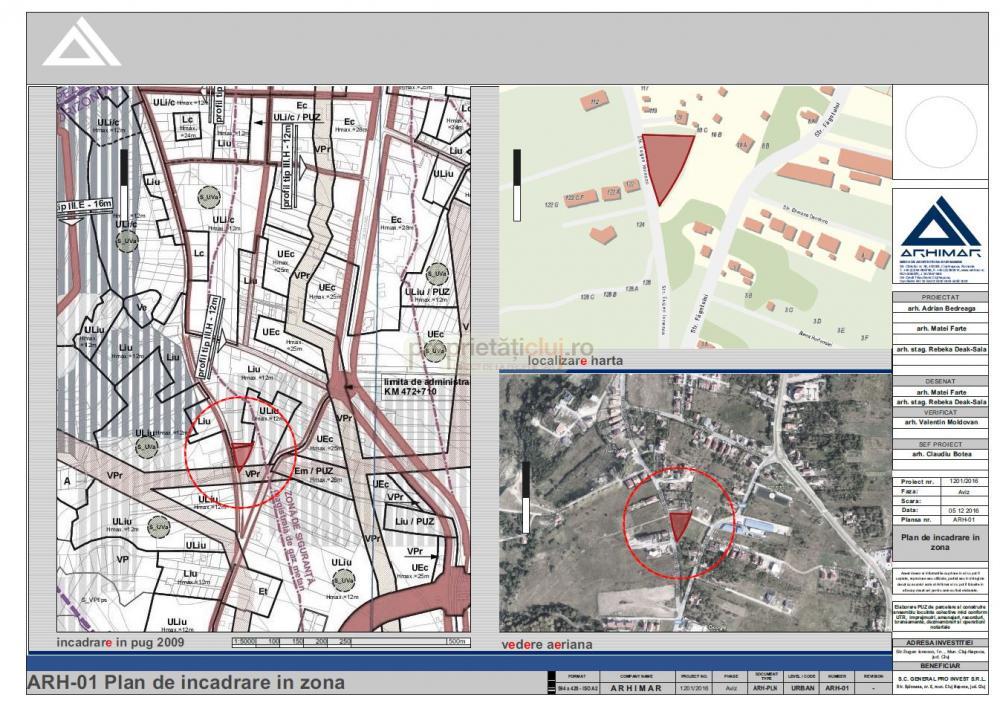The width and height of the screenshot is (1000, 706).
Task: Click the 'SEF PROIECT' section header
Action: [x=939, y=444]
